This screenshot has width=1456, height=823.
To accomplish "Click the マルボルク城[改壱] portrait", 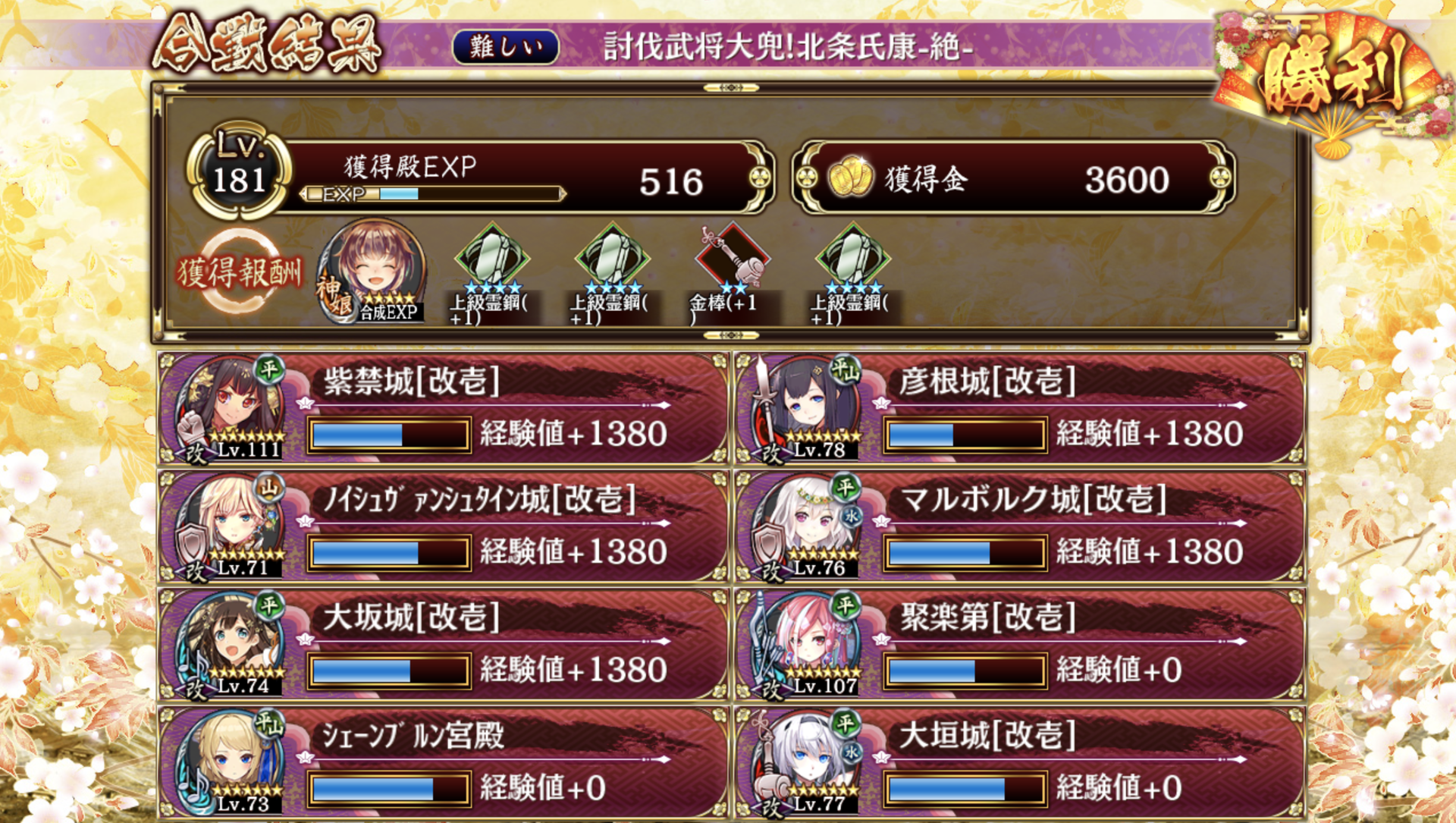I will click(x=805, y=526).
